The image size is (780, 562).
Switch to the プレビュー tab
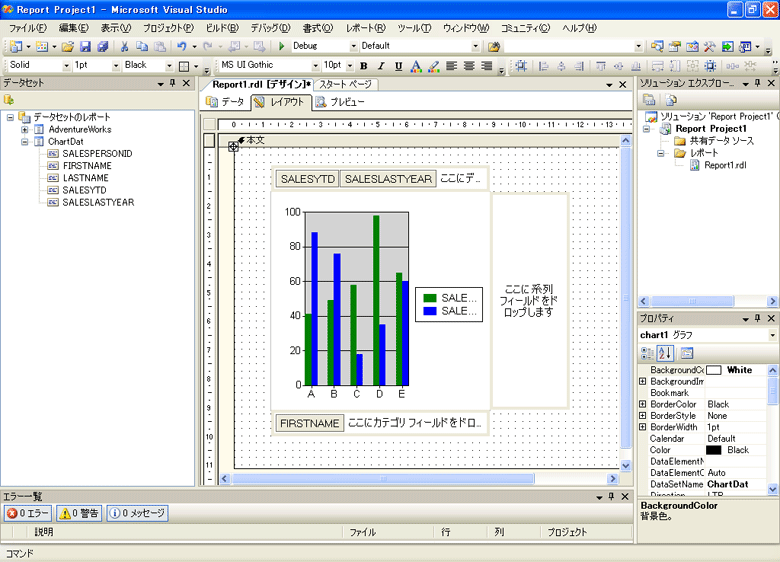(x=340, y=102)
